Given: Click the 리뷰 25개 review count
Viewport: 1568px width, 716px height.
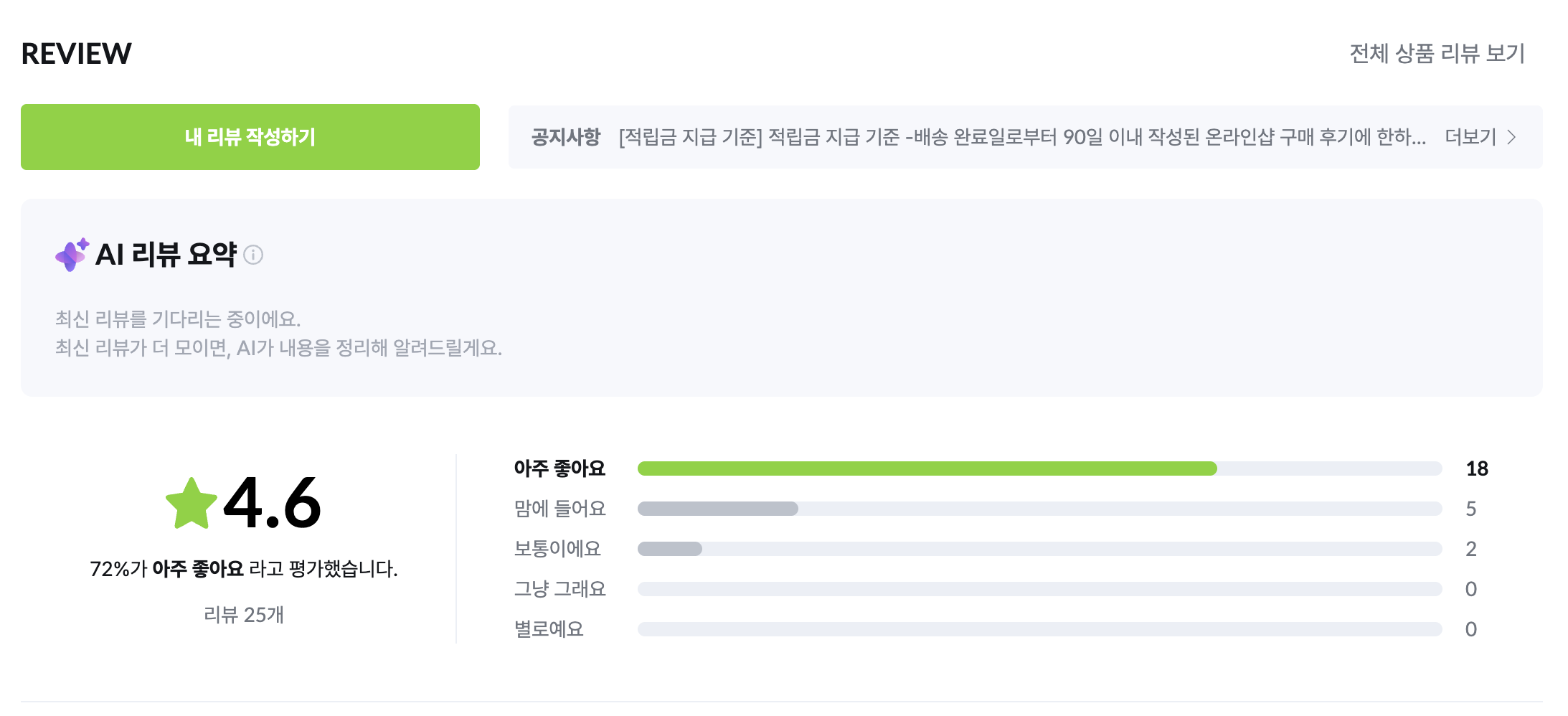Looking at the screenshot, I should (x=244, y=615).
